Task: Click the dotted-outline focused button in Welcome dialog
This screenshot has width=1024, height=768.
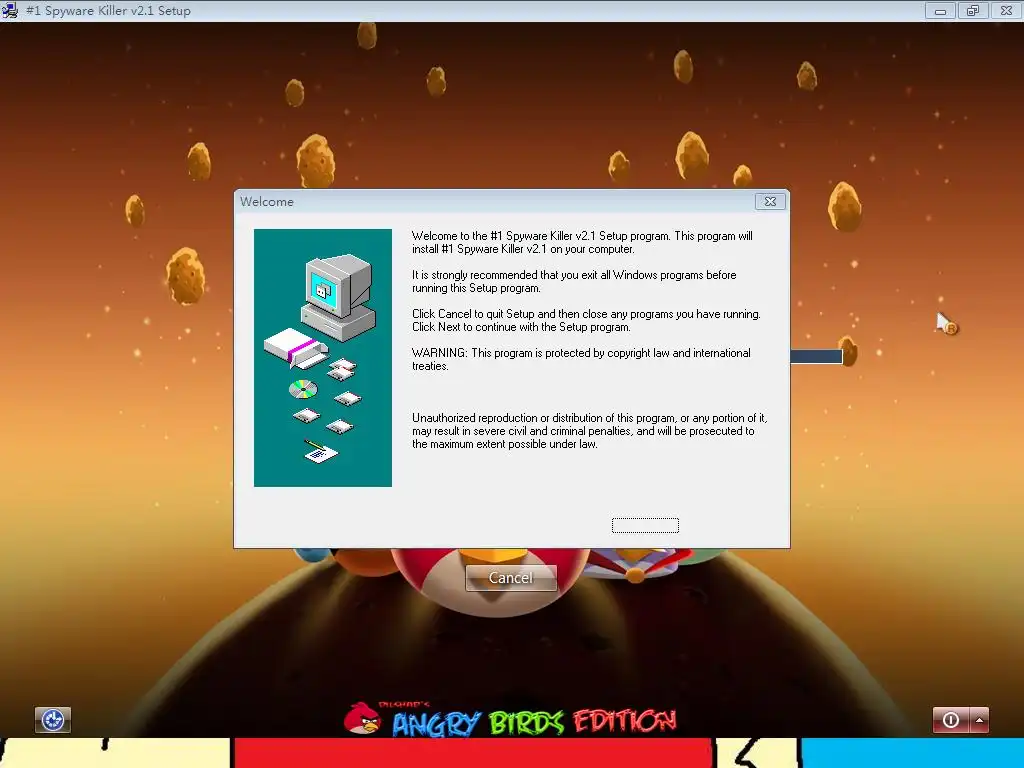Action: (645, 525)
